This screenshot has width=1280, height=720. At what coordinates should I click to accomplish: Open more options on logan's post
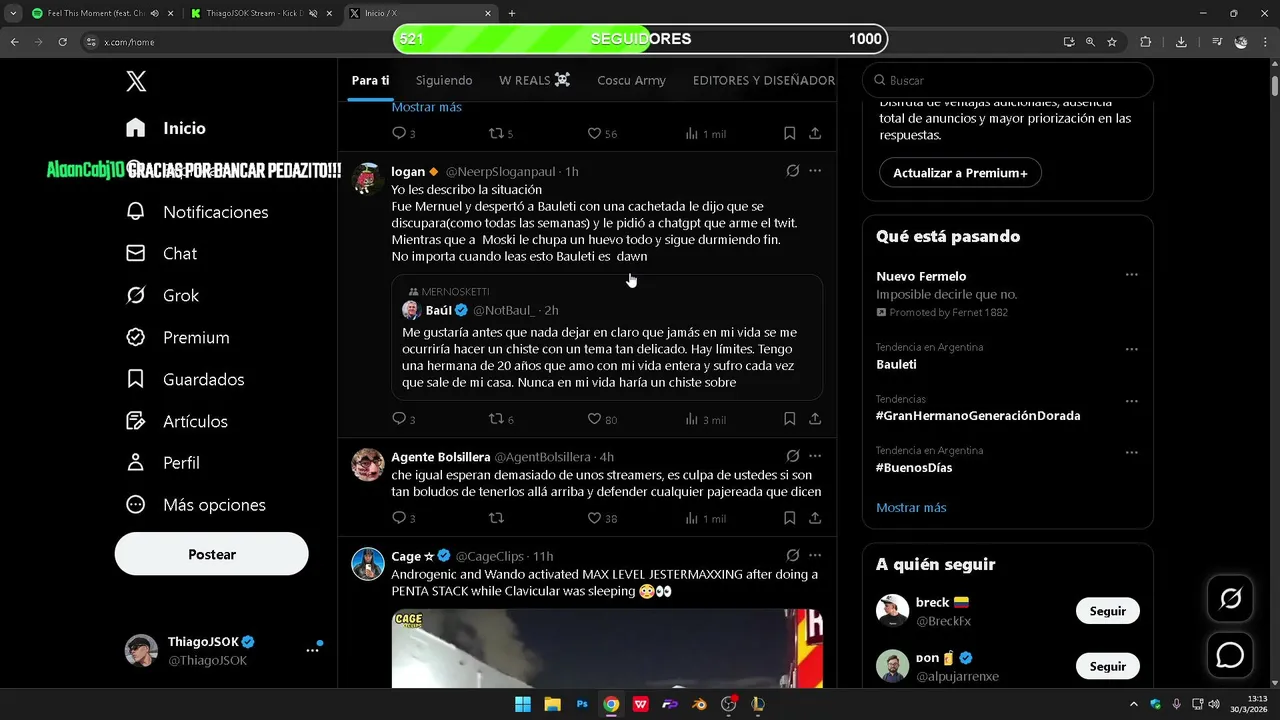815,171
